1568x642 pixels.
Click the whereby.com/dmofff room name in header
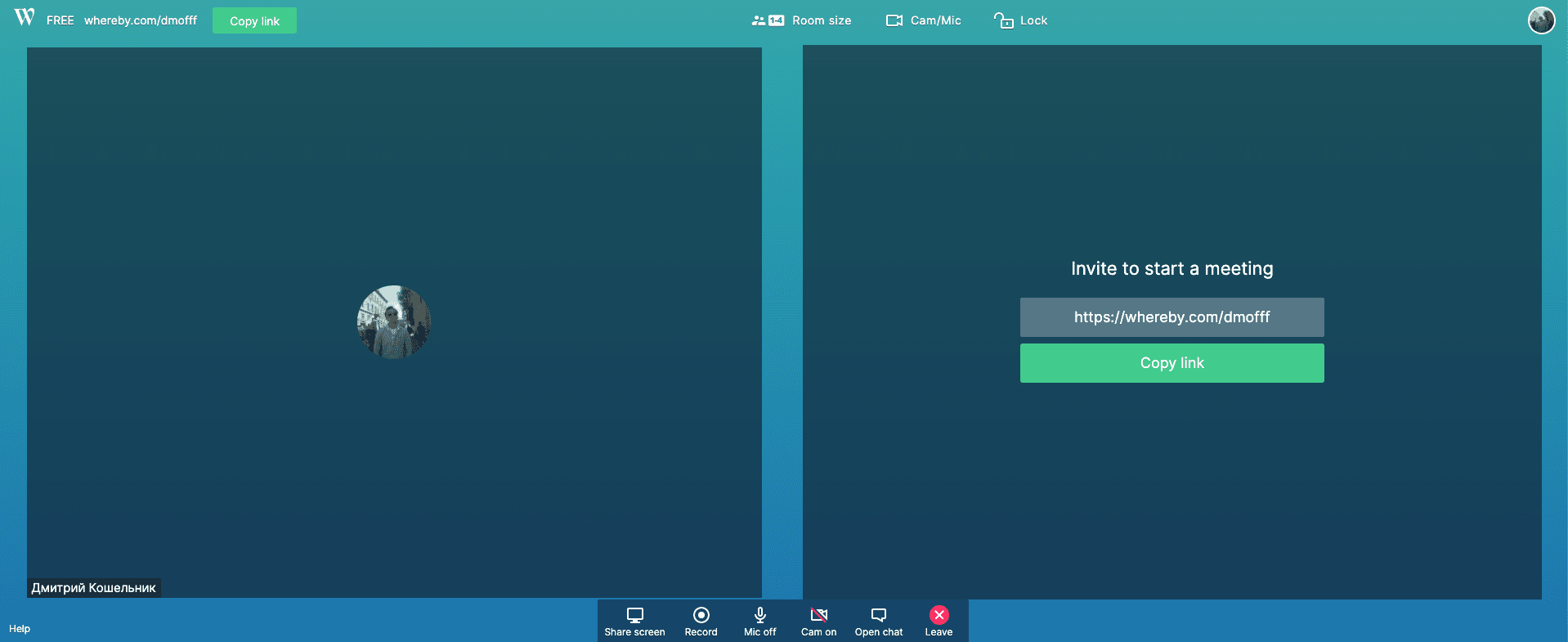click(x=141, y=20)
